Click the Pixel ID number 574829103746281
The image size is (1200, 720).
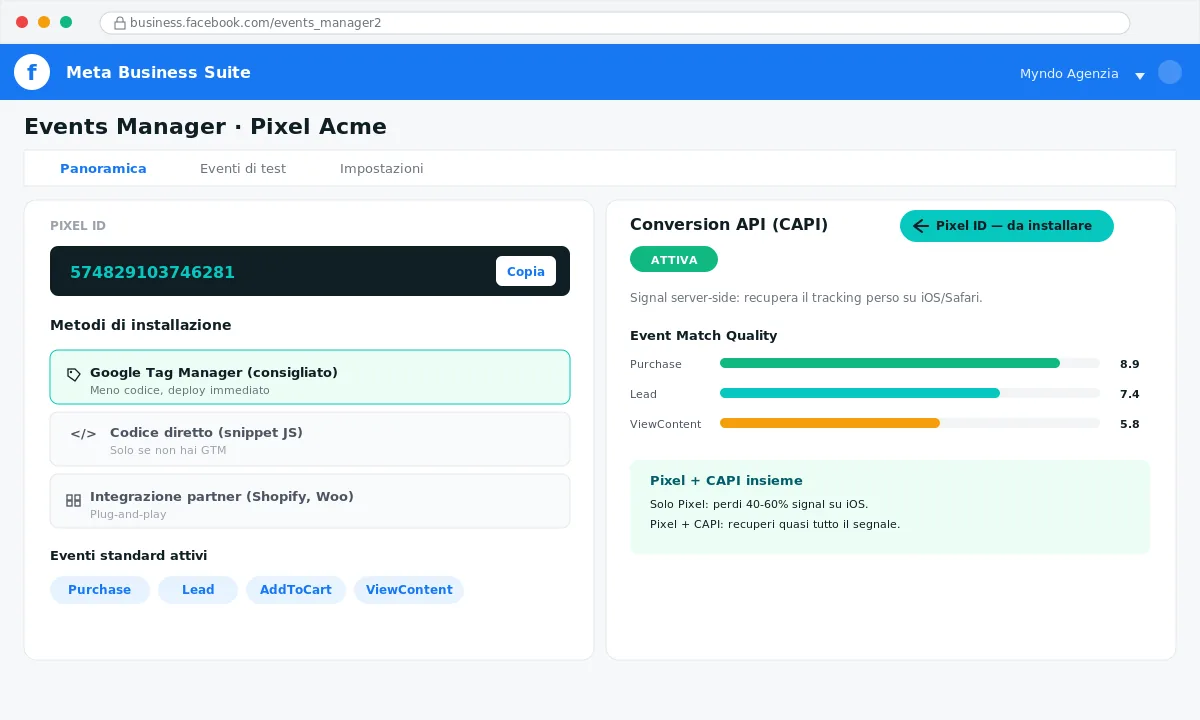(152, 272)
